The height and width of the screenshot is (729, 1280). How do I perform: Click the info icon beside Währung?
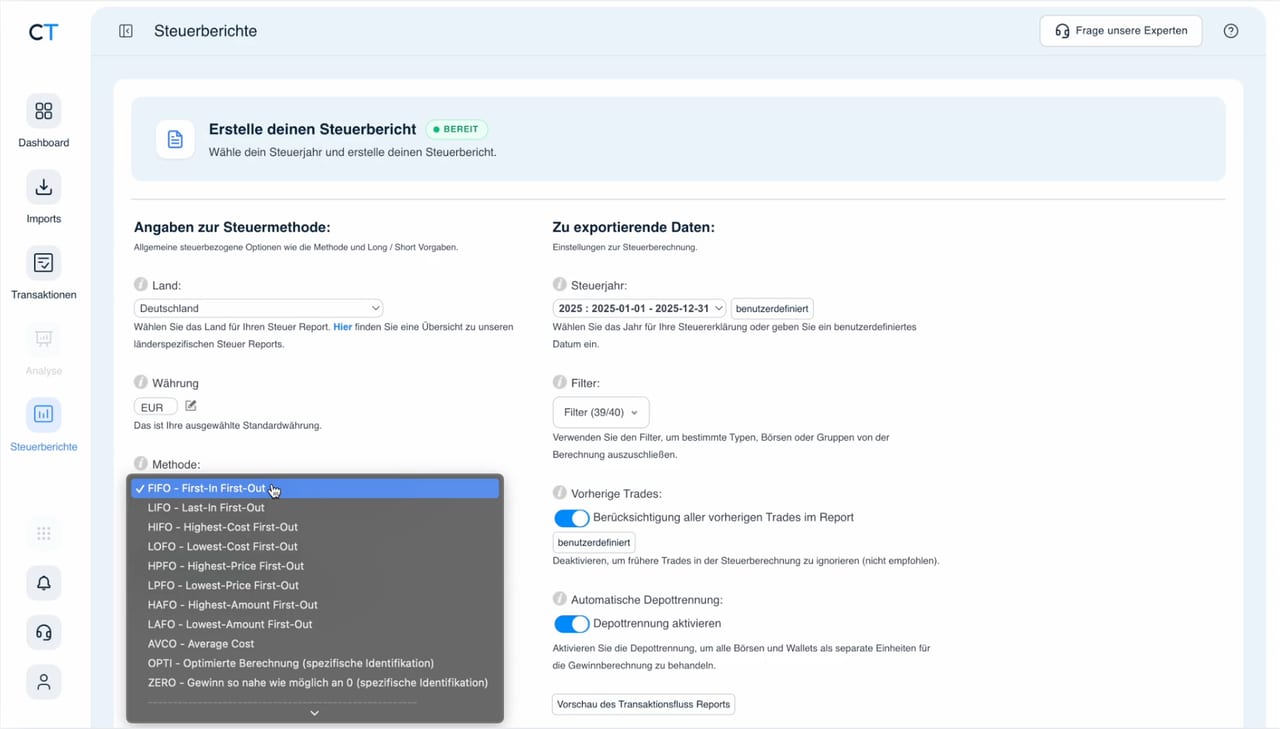tap(141, 383)
